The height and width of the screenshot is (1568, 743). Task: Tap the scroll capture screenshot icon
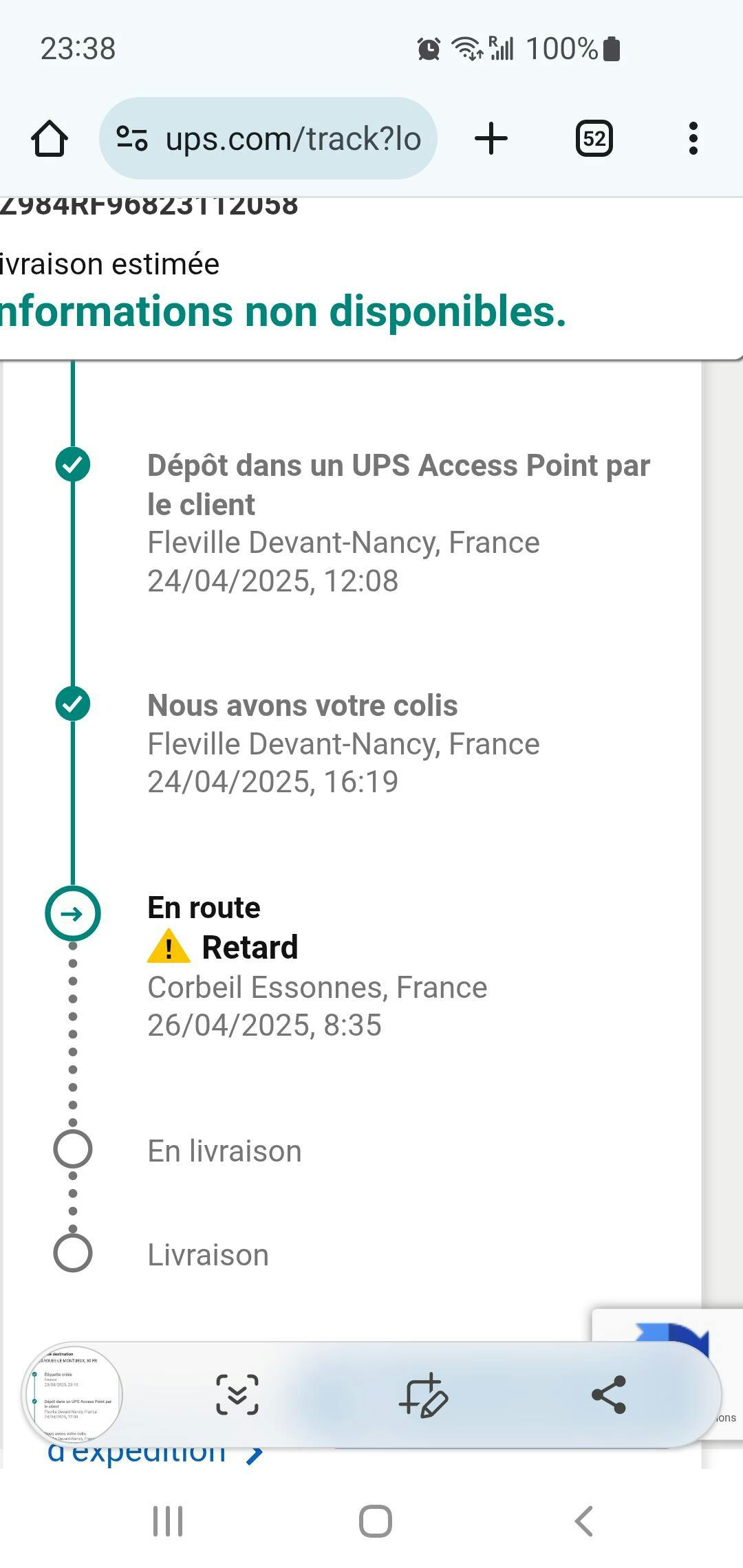pyautogui.click(x=237, y=1395)
